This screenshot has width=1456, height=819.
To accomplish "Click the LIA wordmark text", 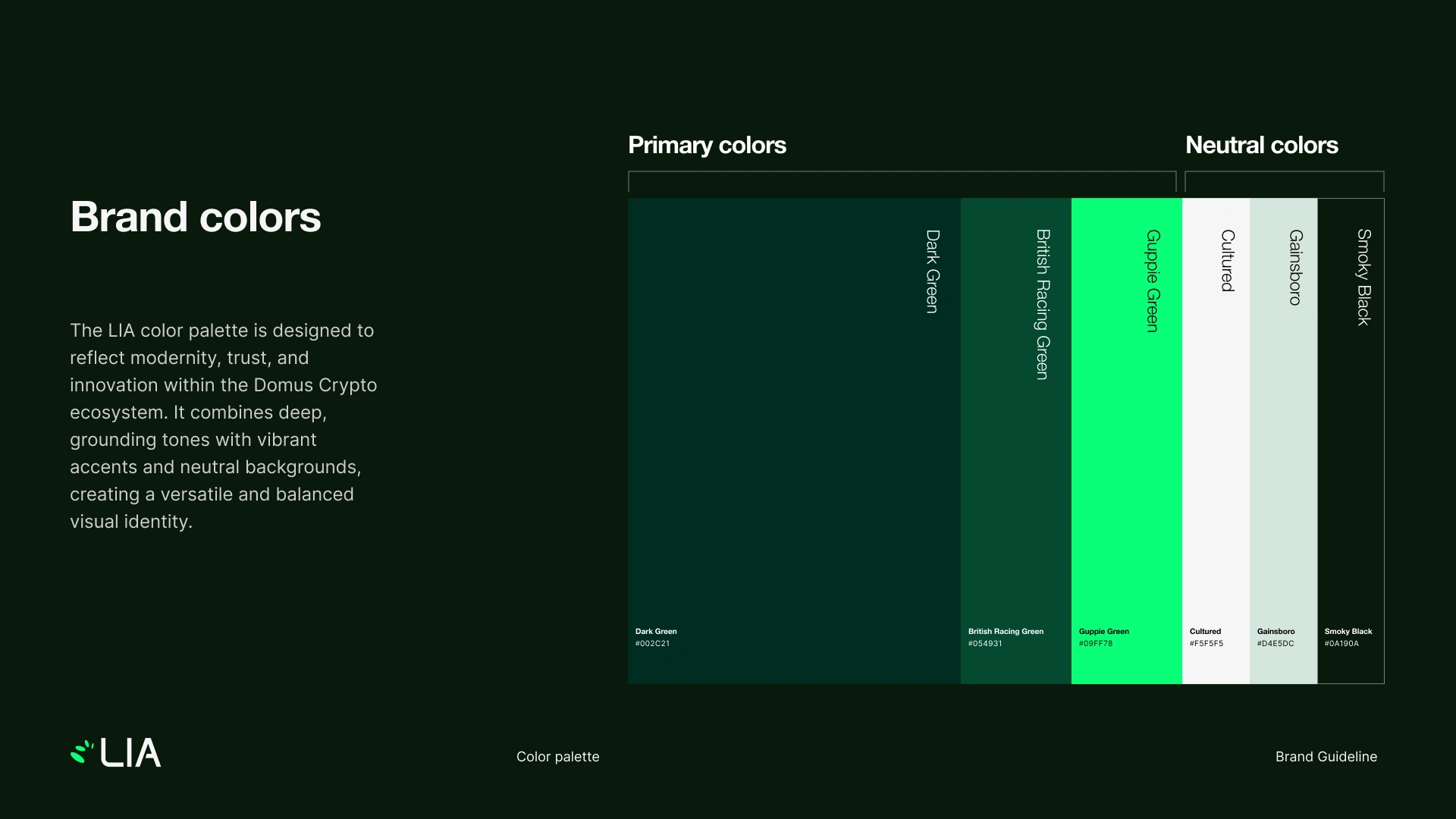I will tap(130, 753).
